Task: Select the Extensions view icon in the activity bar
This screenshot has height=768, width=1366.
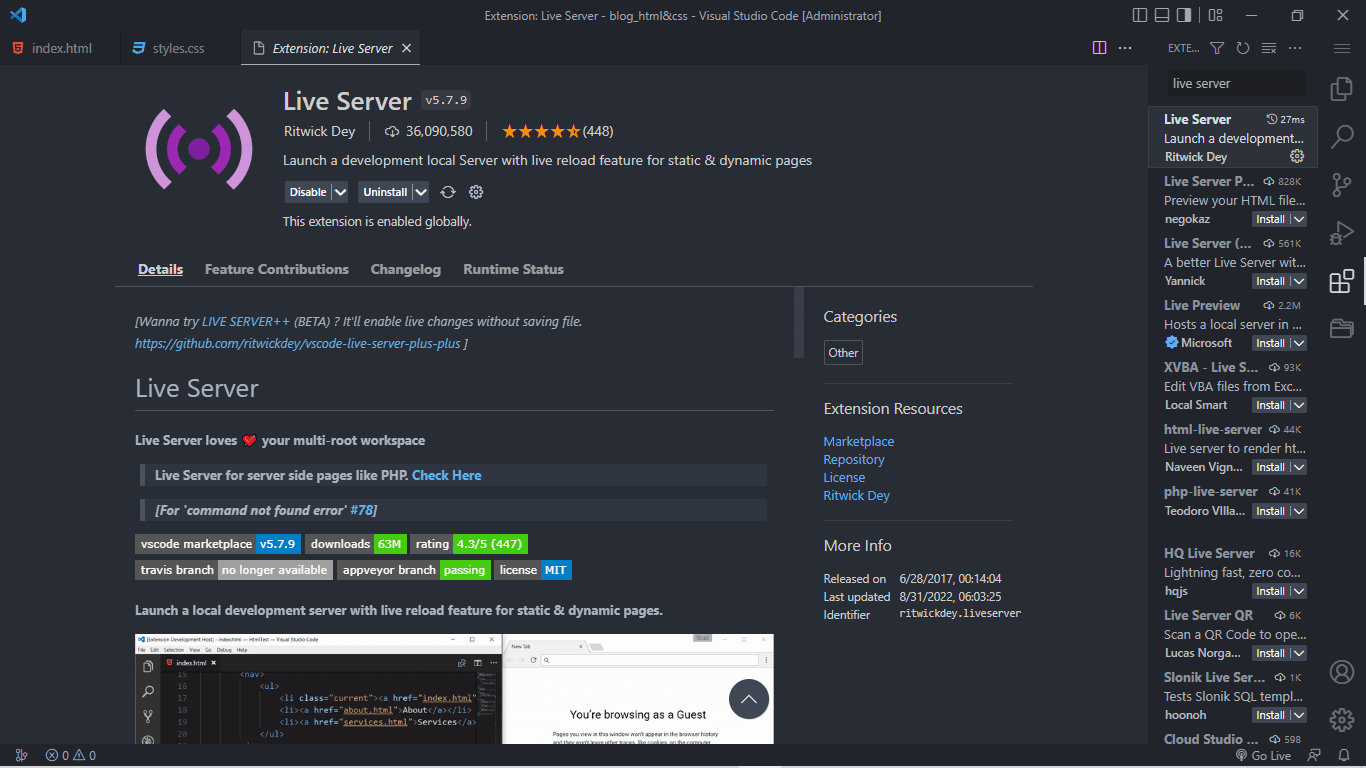Action: (1341, 281)
